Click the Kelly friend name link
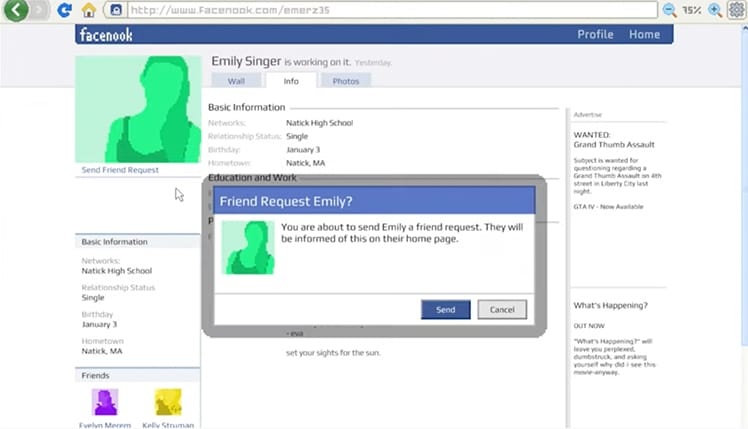The width and height of the screenshot is (748, 429). [x=168, y=425]
